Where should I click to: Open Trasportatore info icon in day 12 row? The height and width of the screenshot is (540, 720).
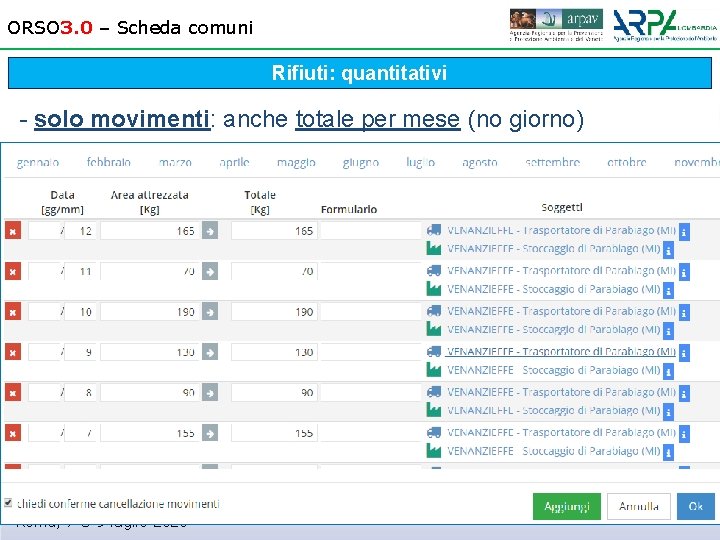pos(684,232)
